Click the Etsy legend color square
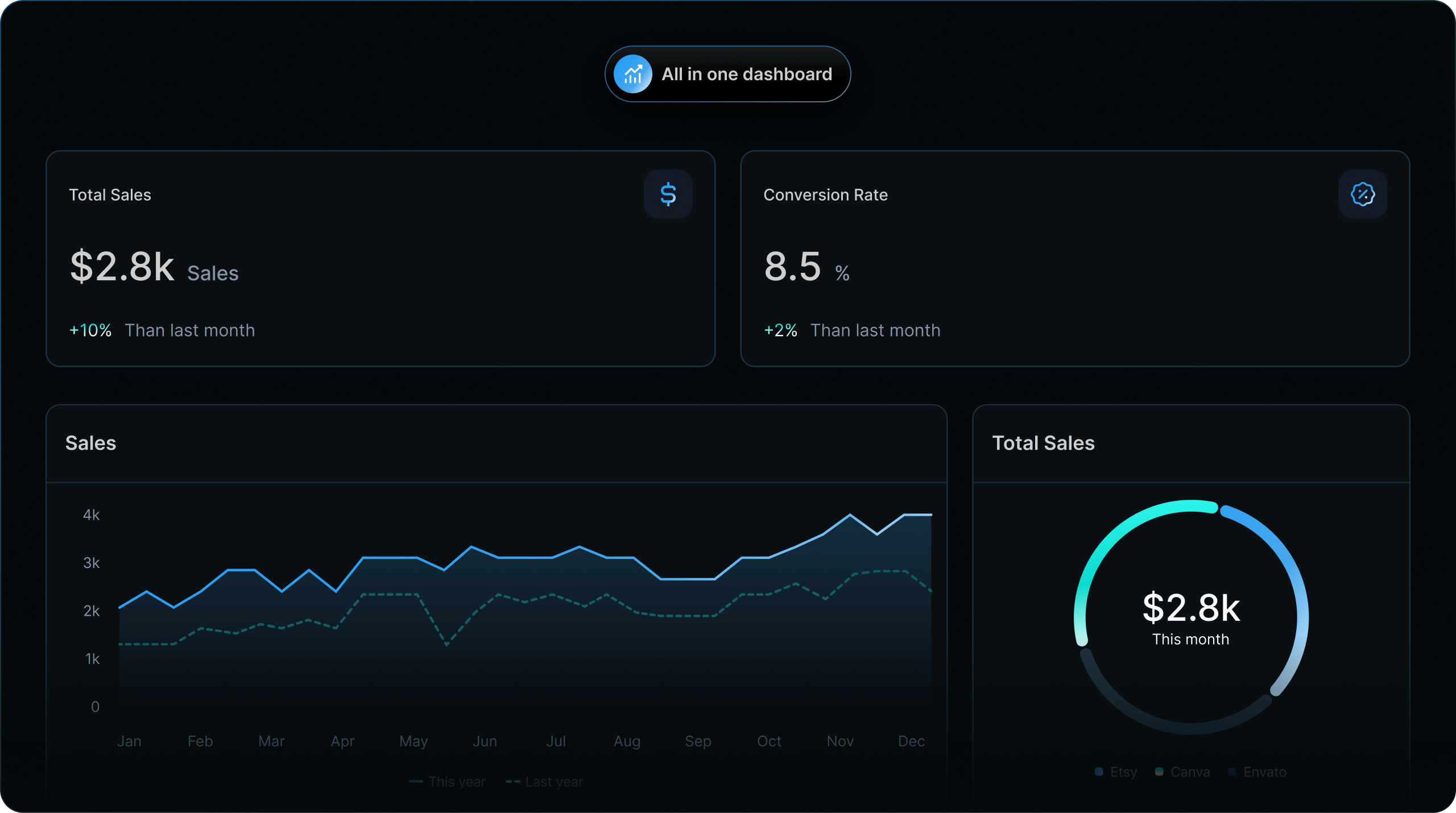 (1099, 771)
